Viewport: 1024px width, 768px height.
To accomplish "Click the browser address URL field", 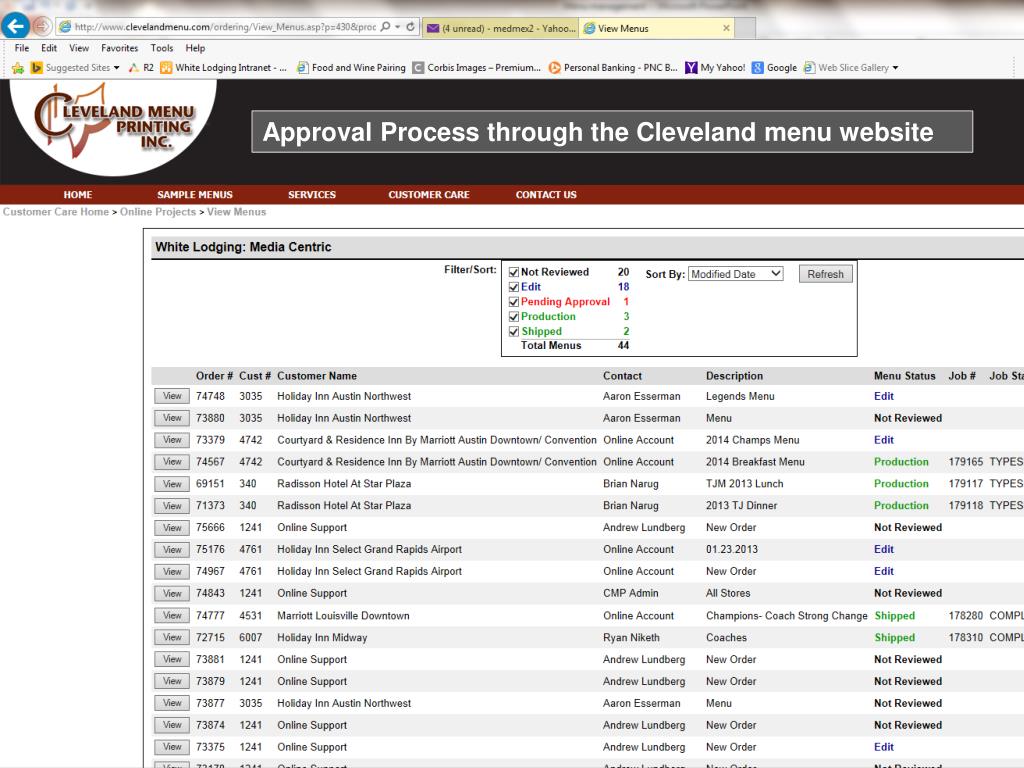I will click(x=225, y=27).
